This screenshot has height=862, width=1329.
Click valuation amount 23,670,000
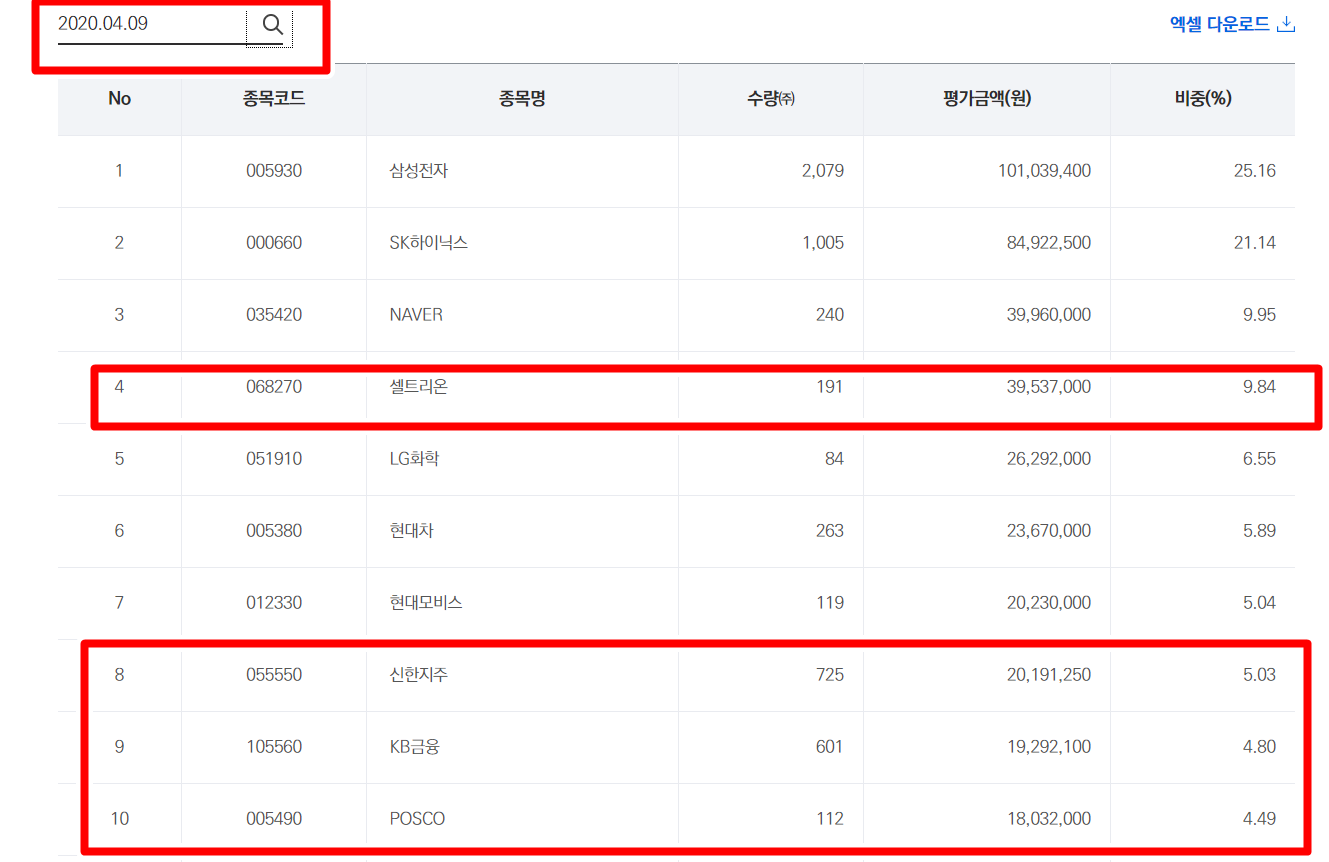coord(1049,531)
